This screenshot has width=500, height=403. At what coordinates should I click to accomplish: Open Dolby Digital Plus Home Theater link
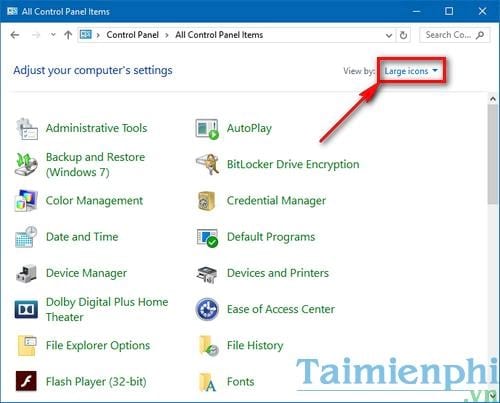(x=107, y=309)
